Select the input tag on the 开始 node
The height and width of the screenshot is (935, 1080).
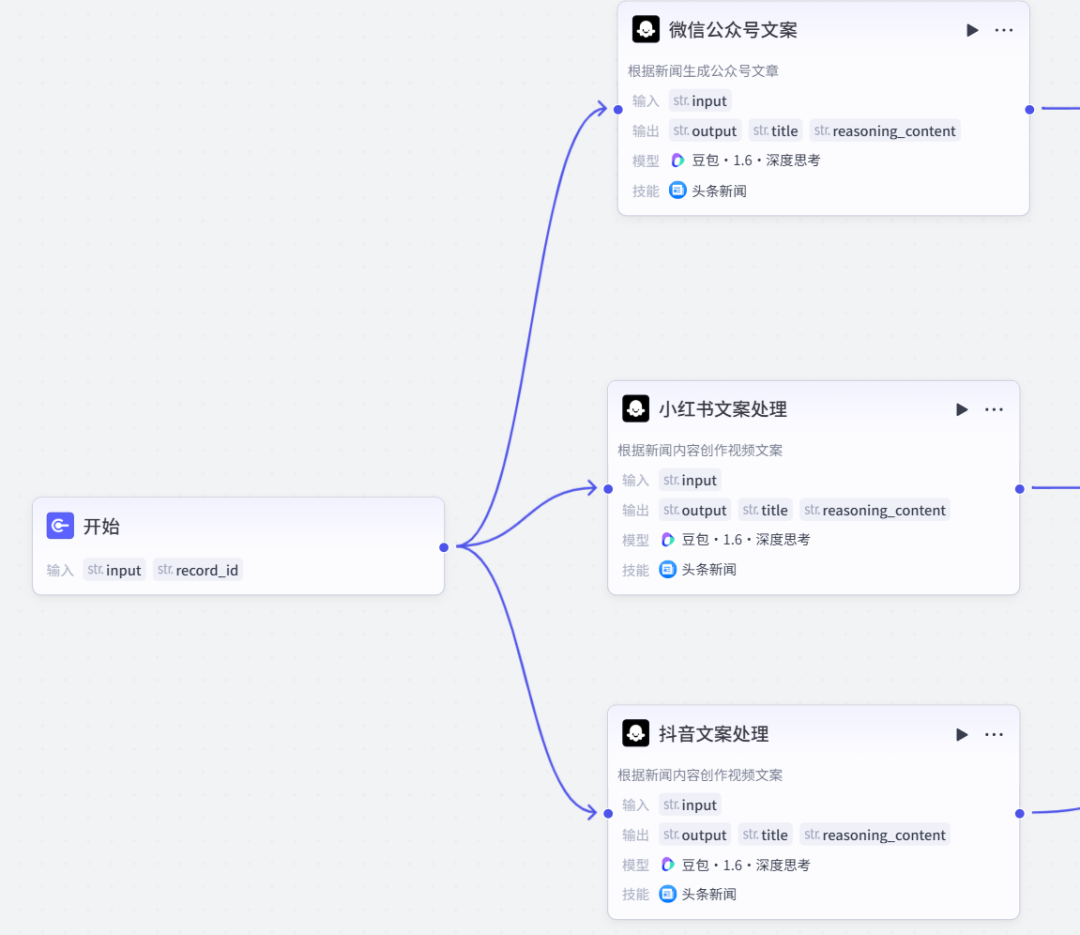pyautogui.click(x=114, y=569)
